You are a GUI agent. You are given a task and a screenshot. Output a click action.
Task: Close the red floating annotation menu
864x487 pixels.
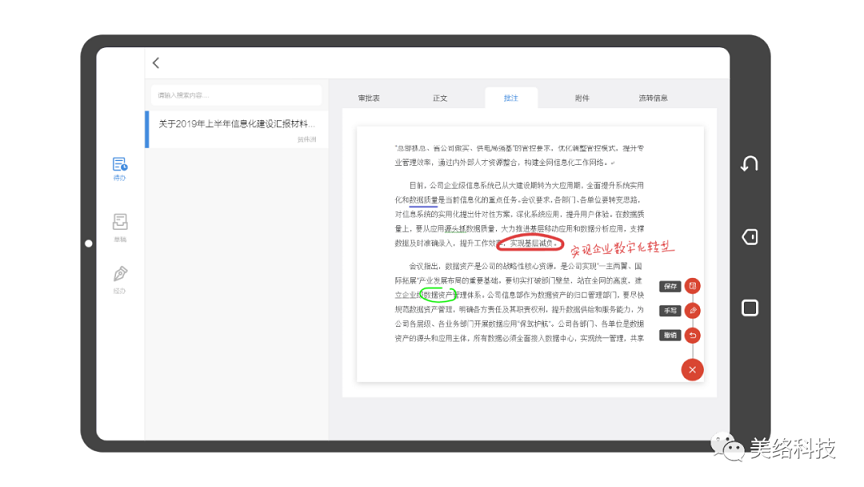click(x=692, y=370)
